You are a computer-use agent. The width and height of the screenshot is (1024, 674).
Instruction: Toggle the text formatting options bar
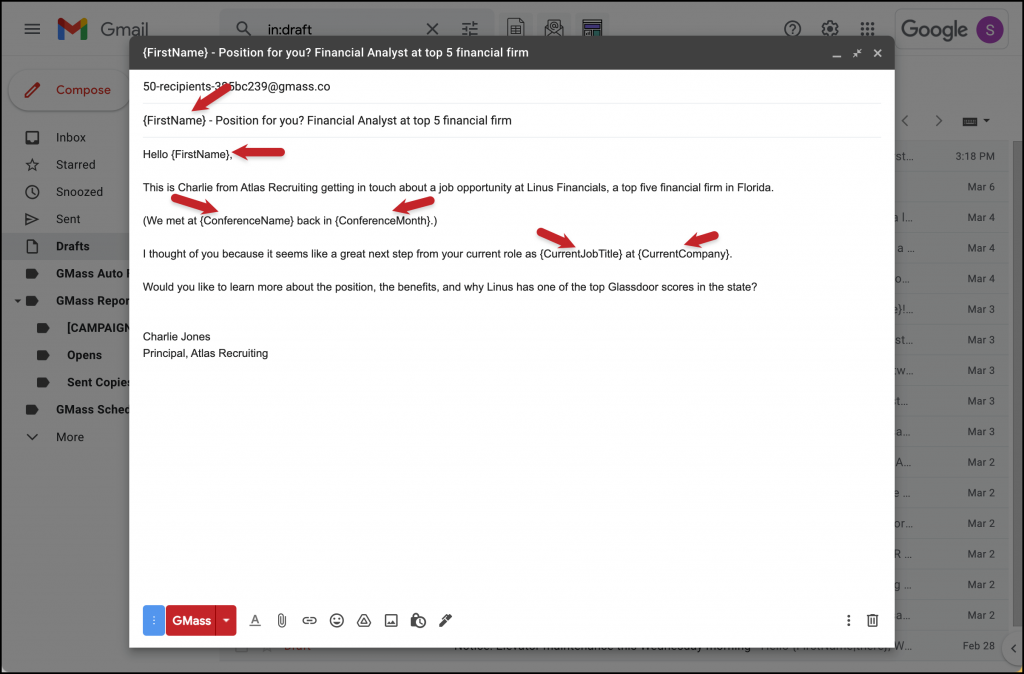click(255, 620)
